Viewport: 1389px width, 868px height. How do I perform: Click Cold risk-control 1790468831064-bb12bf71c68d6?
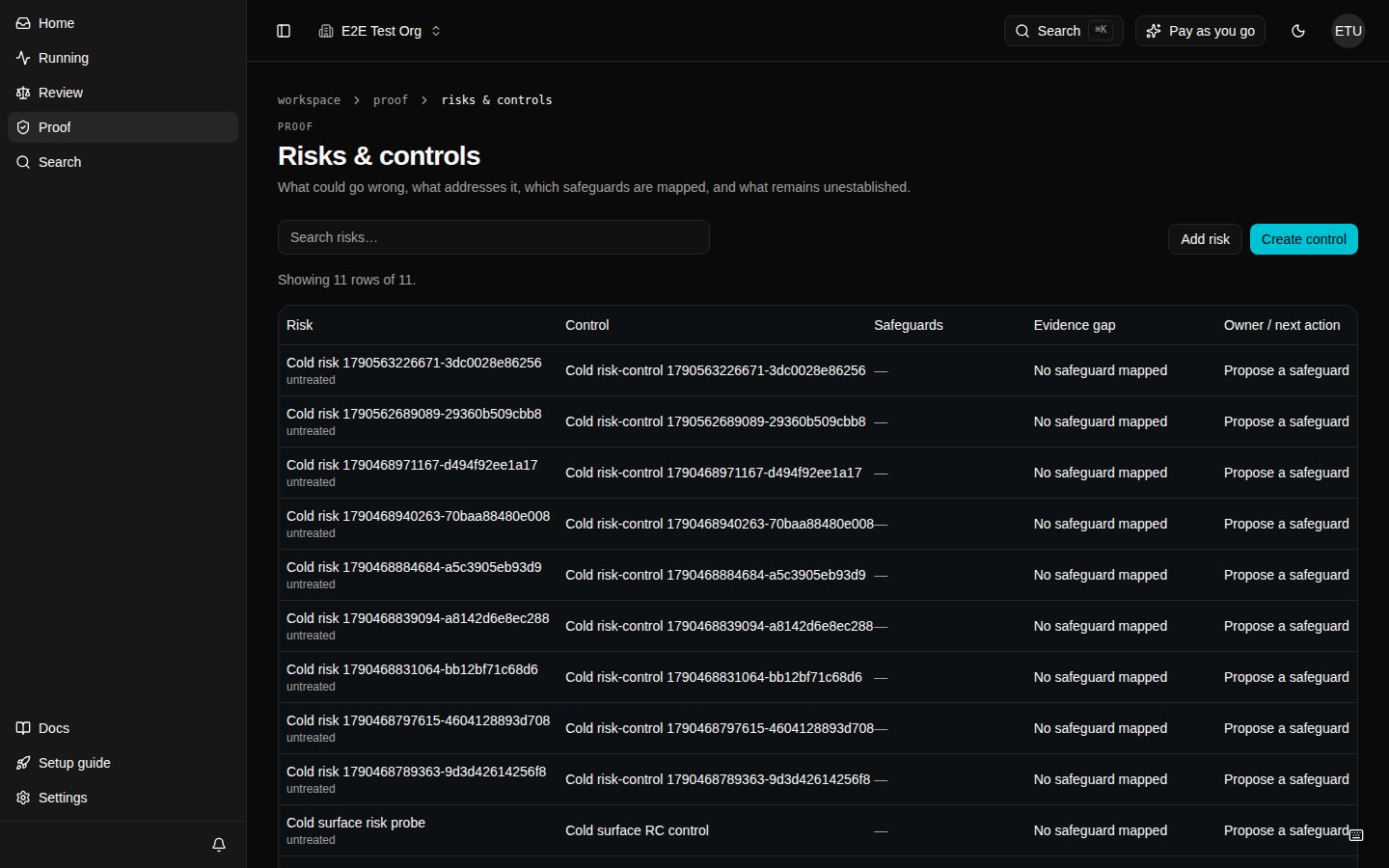coord(714,677)
